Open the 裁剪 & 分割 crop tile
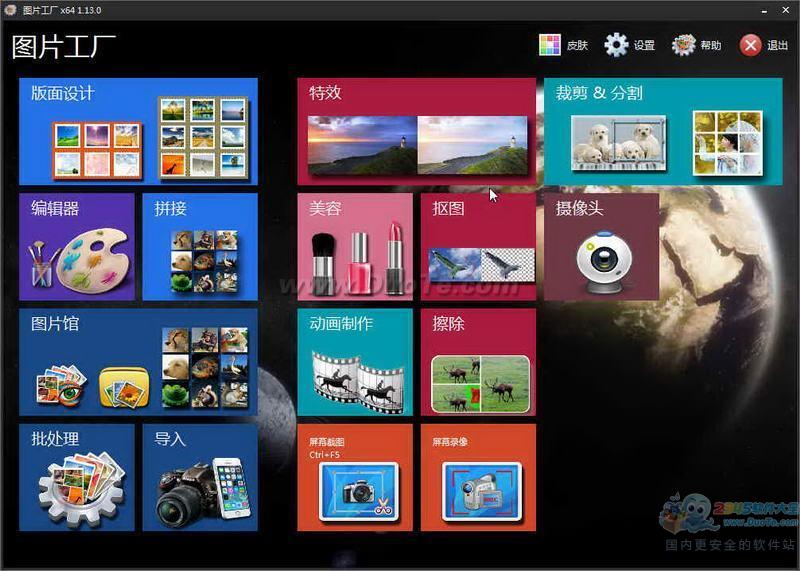Viewport: 800px width, 571px height. tap(663, 132)
